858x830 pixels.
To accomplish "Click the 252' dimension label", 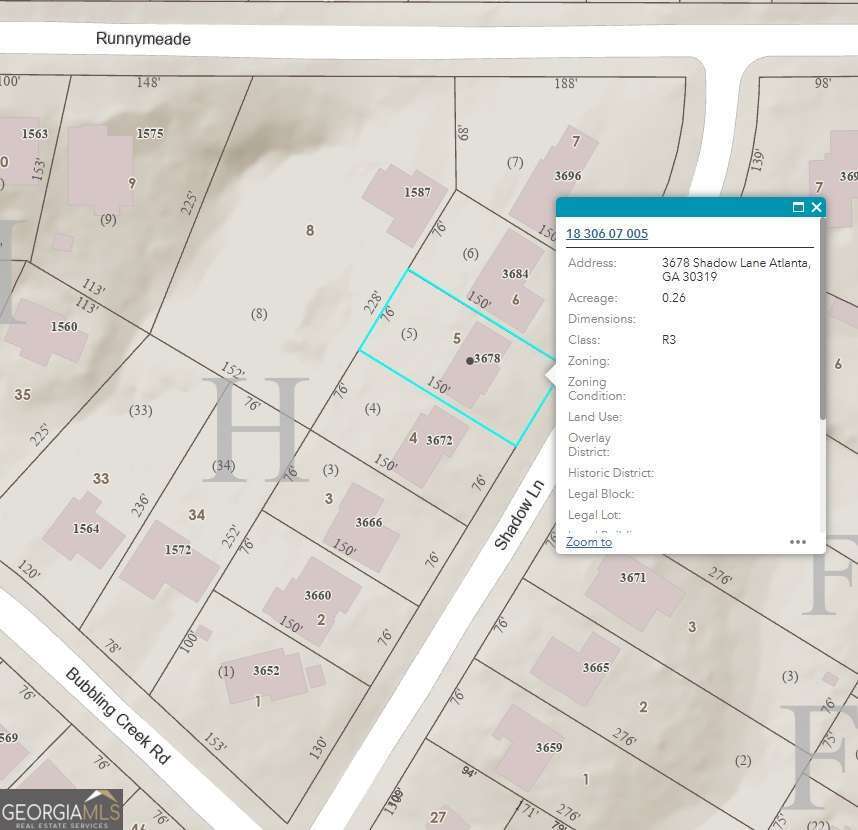I will (x=230, y=536).
